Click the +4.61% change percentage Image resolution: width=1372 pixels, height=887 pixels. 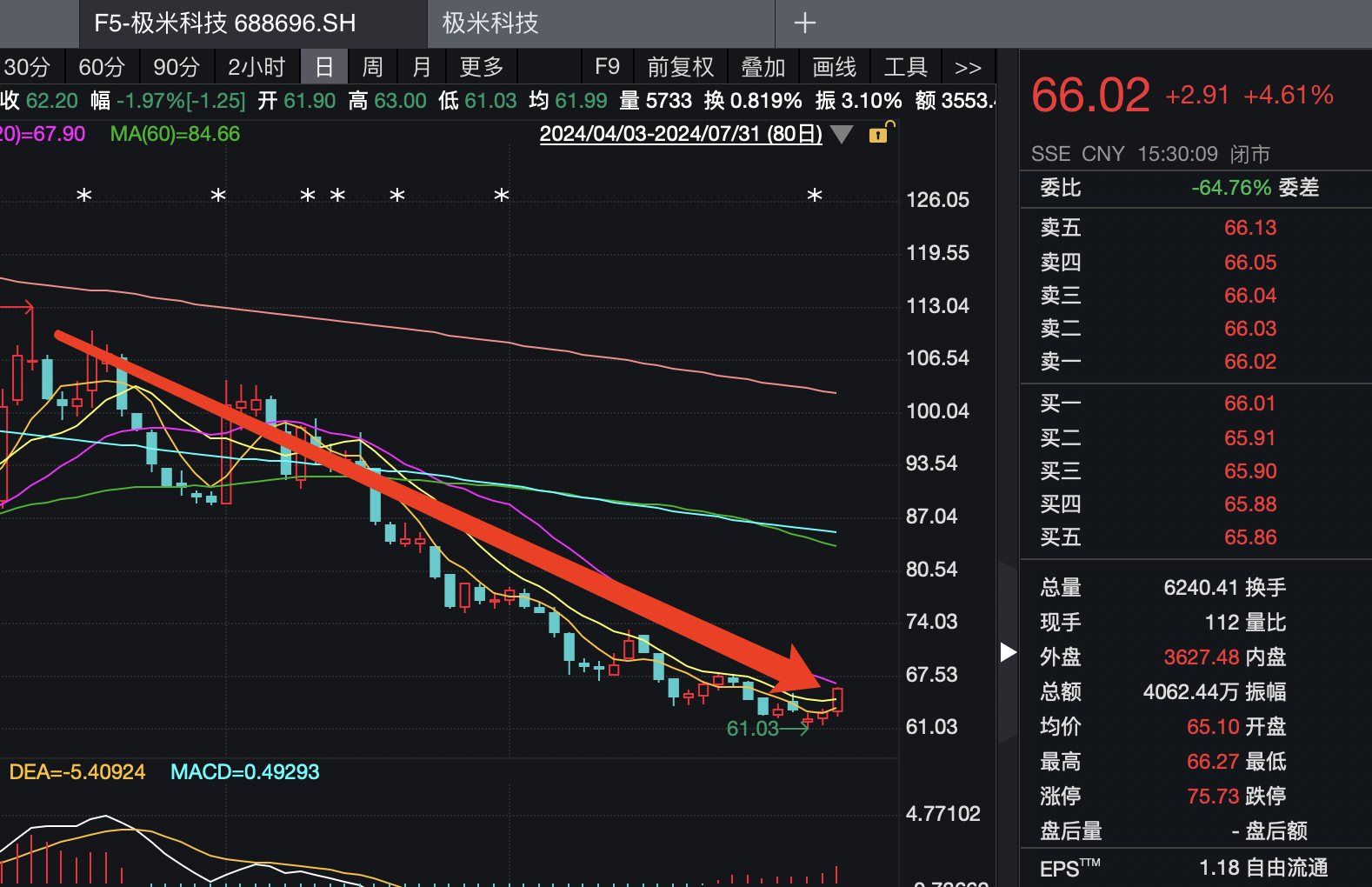[1289, 96]
